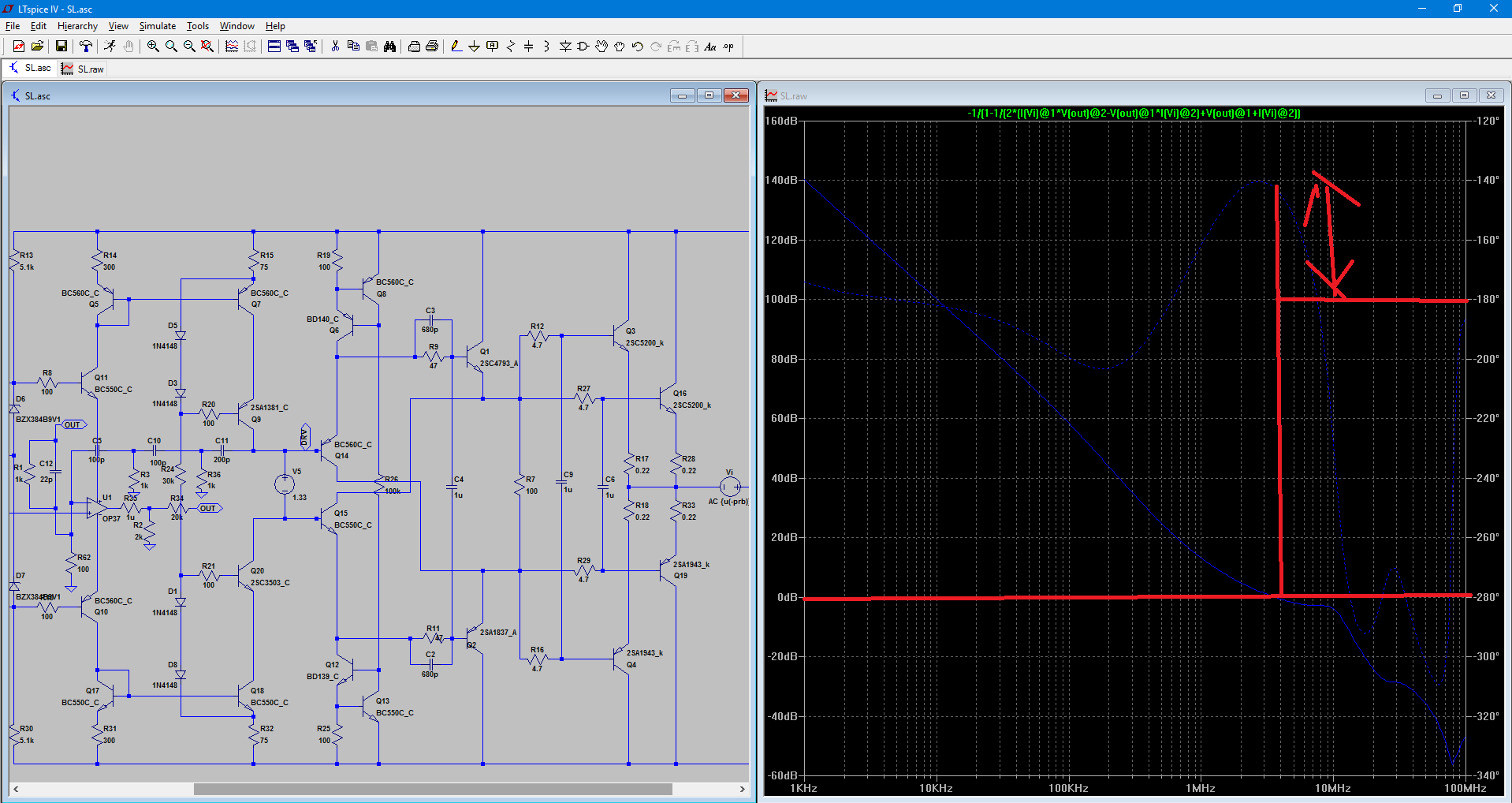This screenshot has width=1512, height=803.
Task: Open the Find binoculars tool
Action: pos(389,47)
